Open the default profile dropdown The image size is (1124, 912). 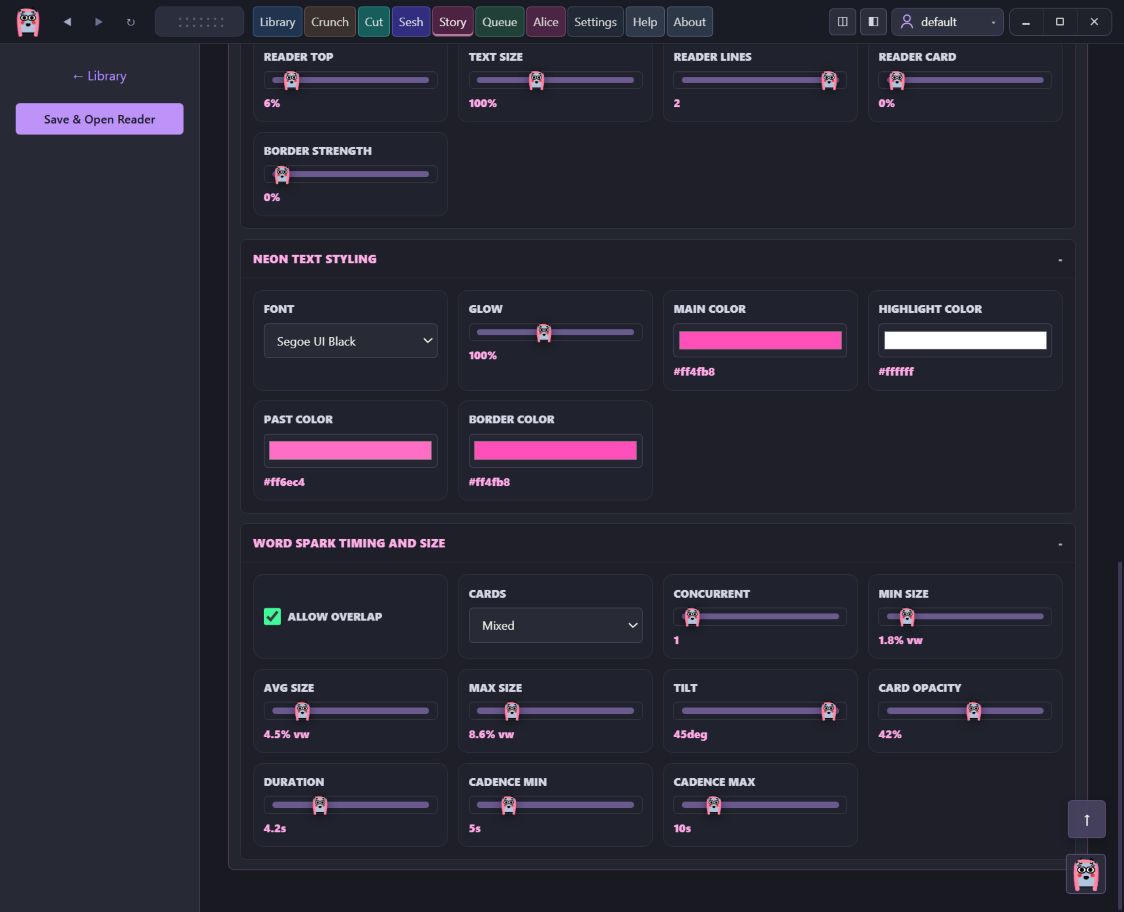tap(947, 22)
